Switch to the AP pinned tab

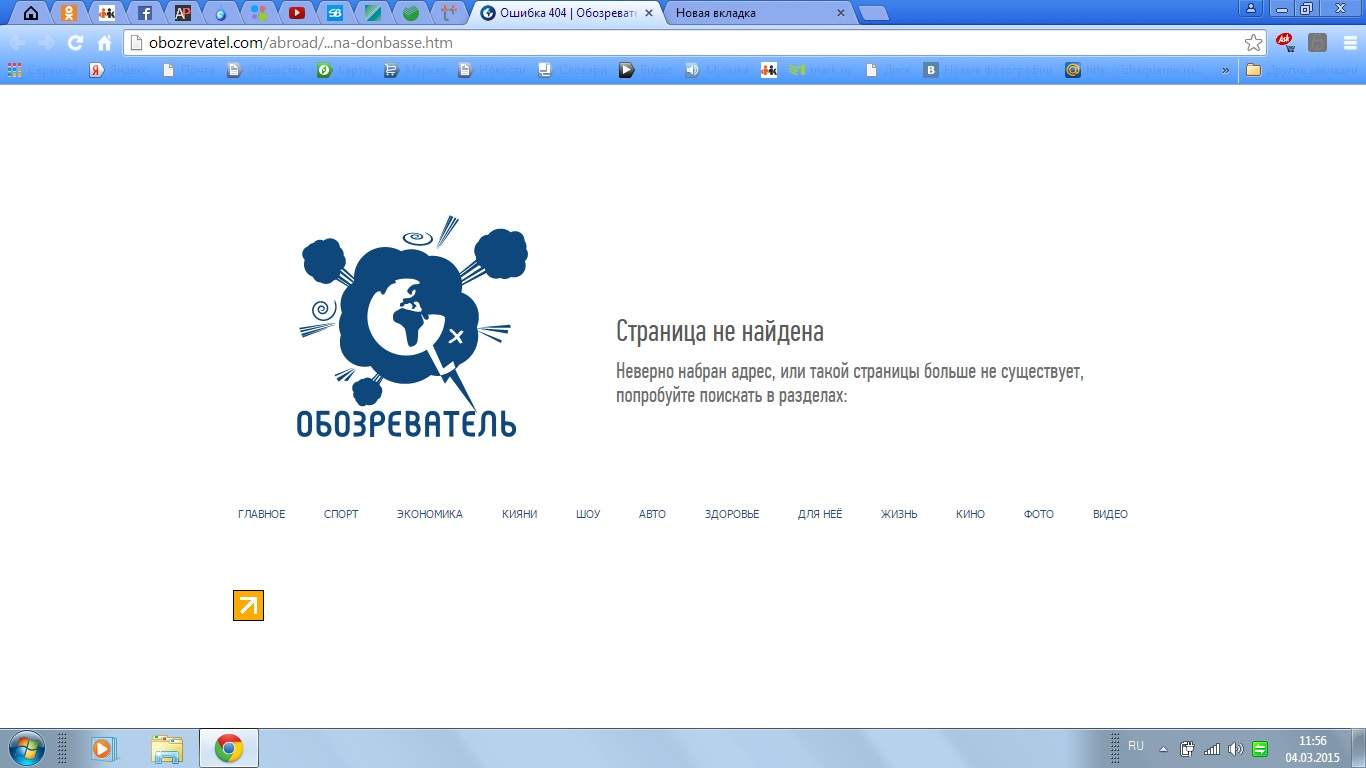(x=183, y=13)
